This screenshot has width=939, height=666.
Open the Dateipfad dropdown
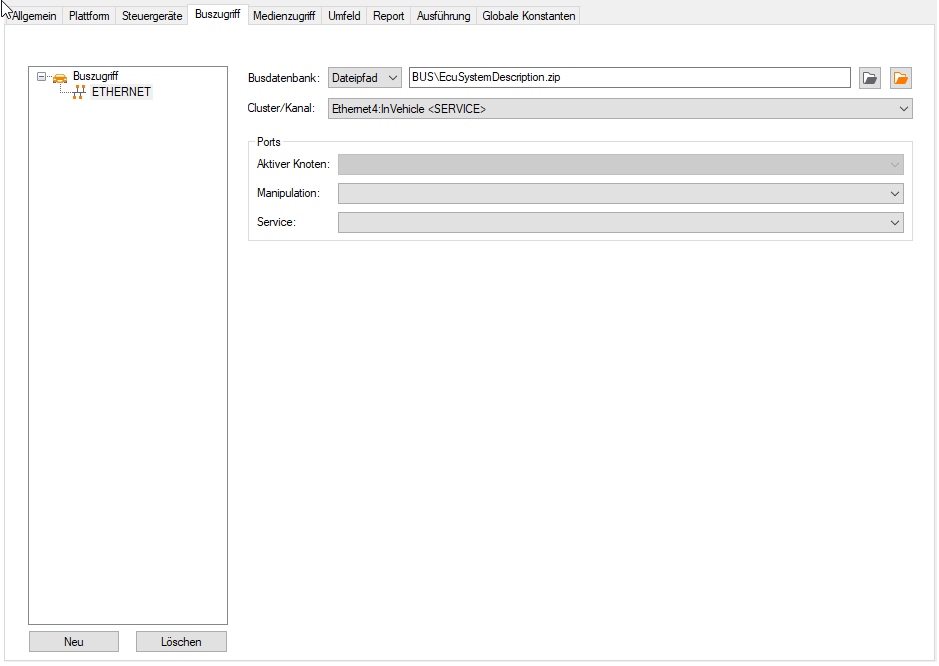(365, 78)
